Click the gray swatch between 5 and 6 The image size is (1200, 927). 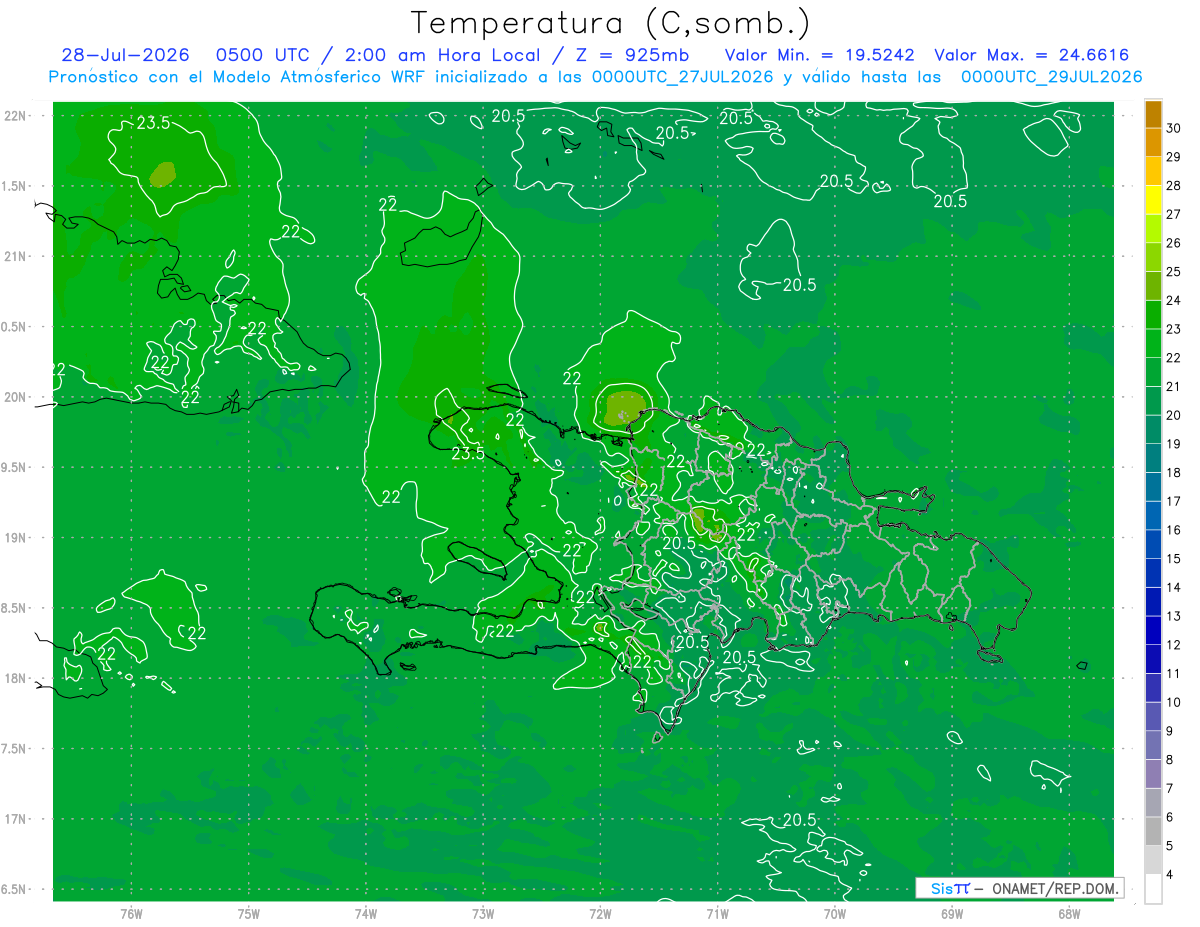(1153, 832)
